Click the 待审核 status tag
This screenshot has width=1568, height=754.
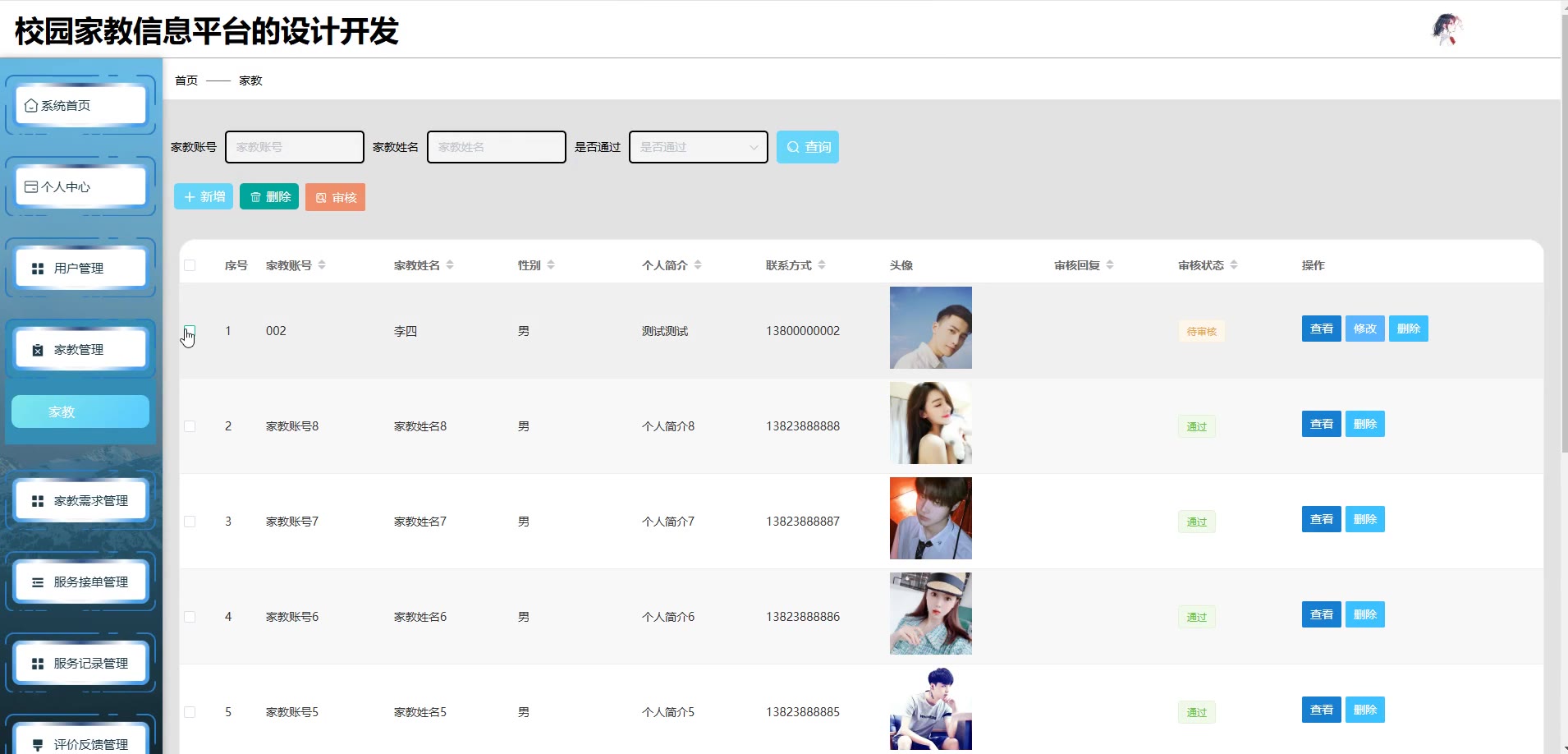(x=1202, y=331)
